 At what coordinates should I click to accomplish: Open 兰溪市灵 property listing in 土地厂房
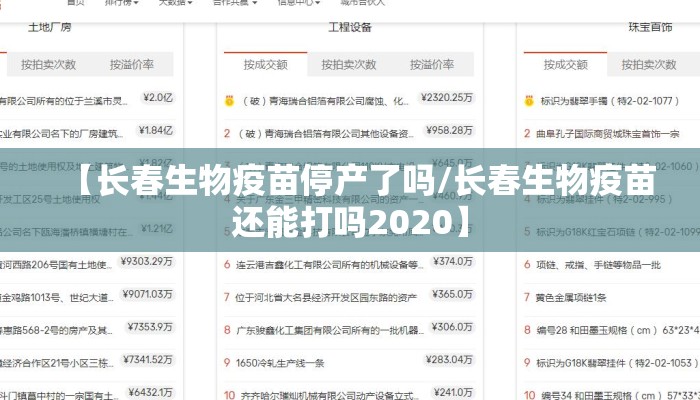point(64,101)
